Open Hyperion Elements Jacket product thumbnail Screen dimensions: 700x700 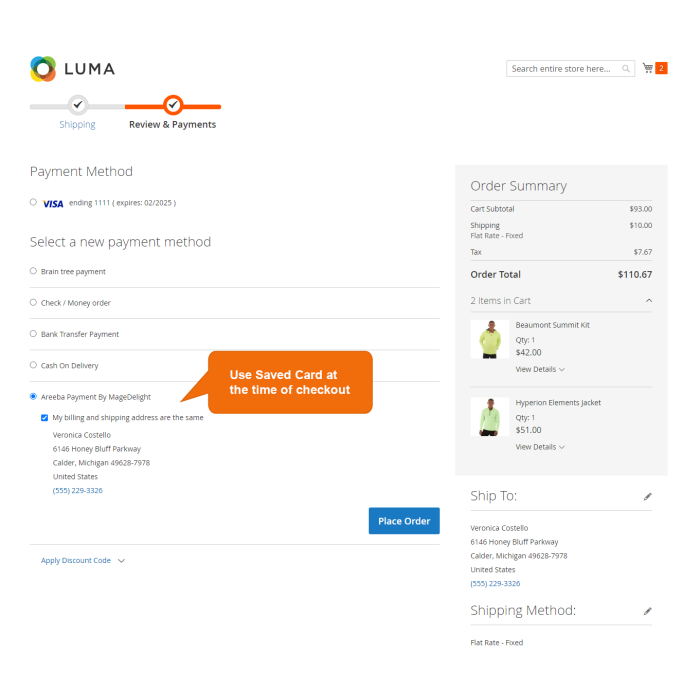coord(490,417)
